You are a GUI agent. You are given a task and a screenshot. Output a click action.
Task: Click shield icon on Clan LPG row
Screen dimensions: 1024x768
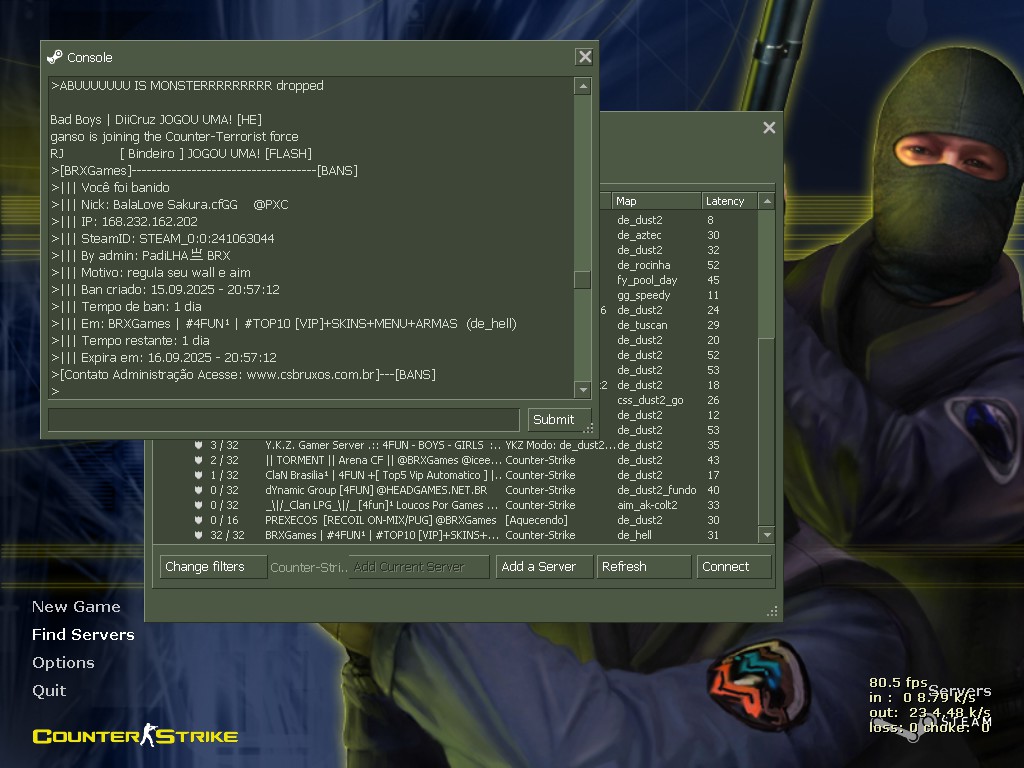pyautogui.click(x=199, y=505)
